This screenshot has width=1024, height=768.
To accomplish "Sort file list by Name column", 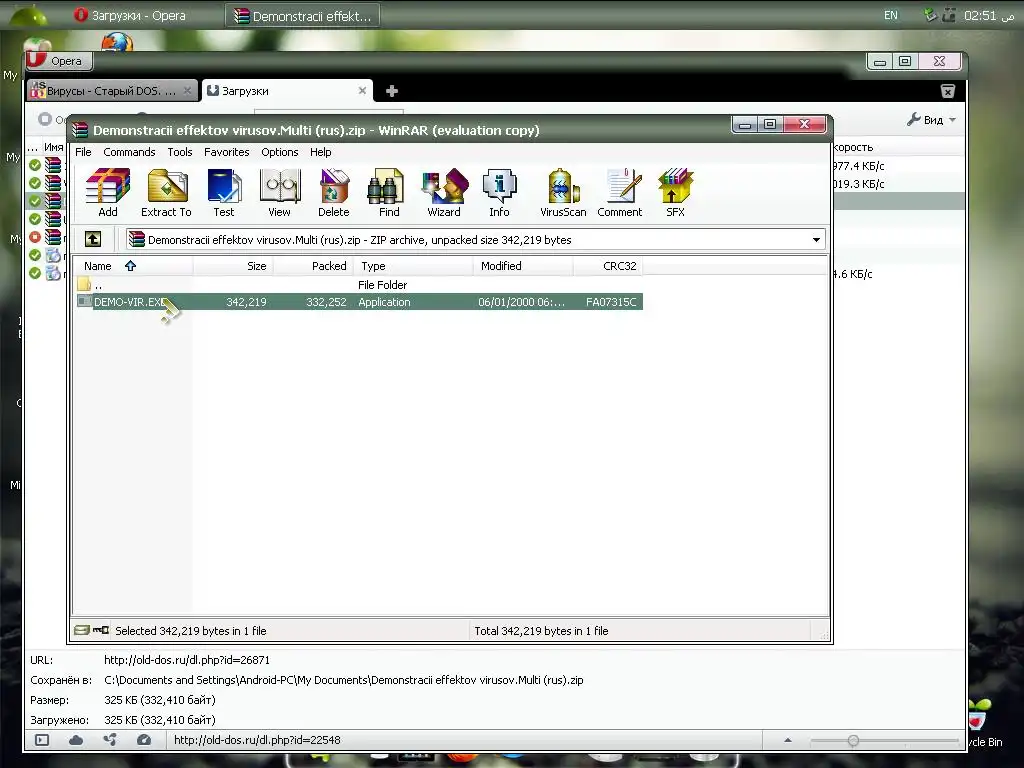I will (x=133, y=266).
